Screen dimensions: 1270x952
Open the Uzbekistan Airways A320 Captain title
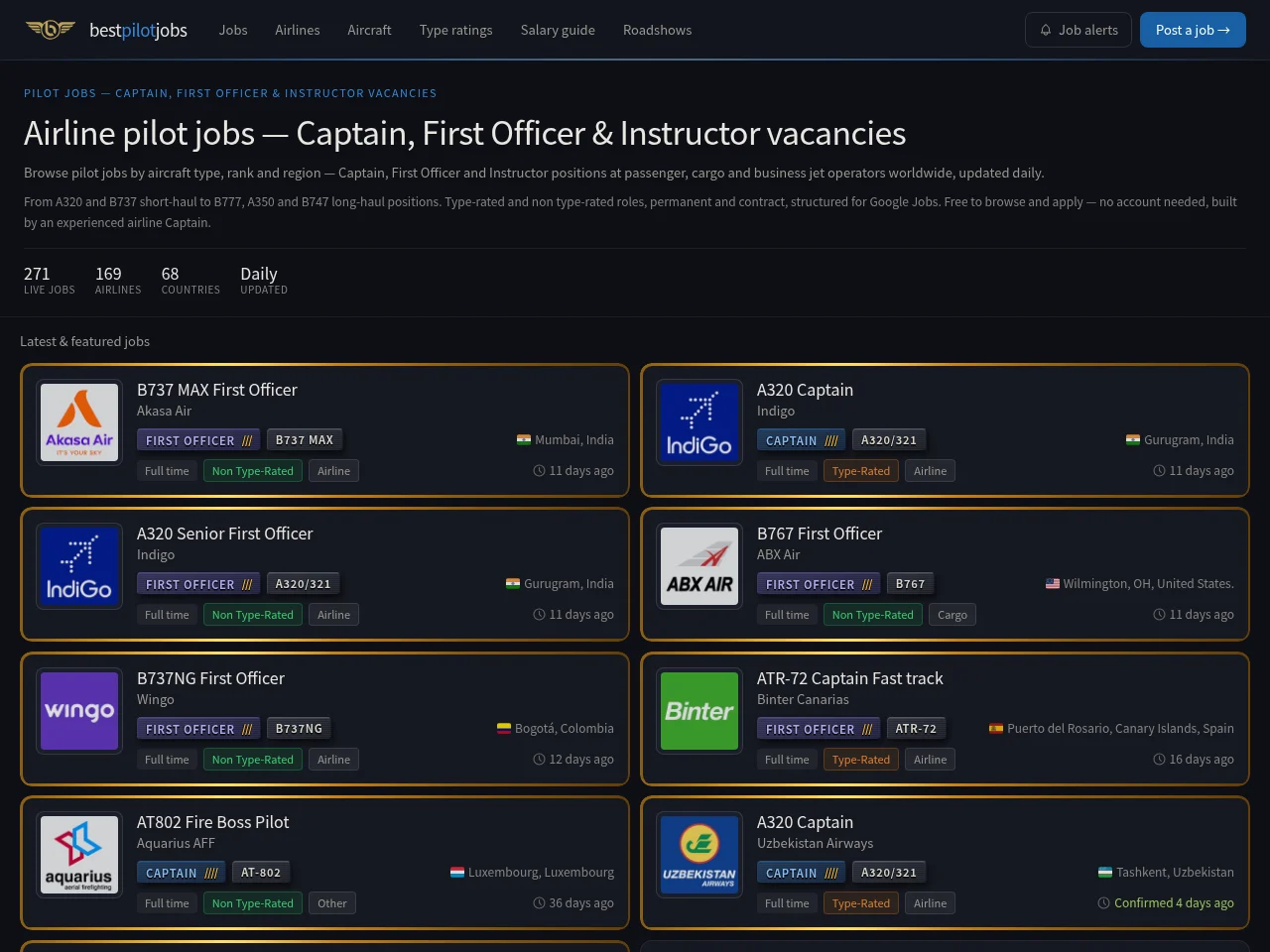(805, 822)
